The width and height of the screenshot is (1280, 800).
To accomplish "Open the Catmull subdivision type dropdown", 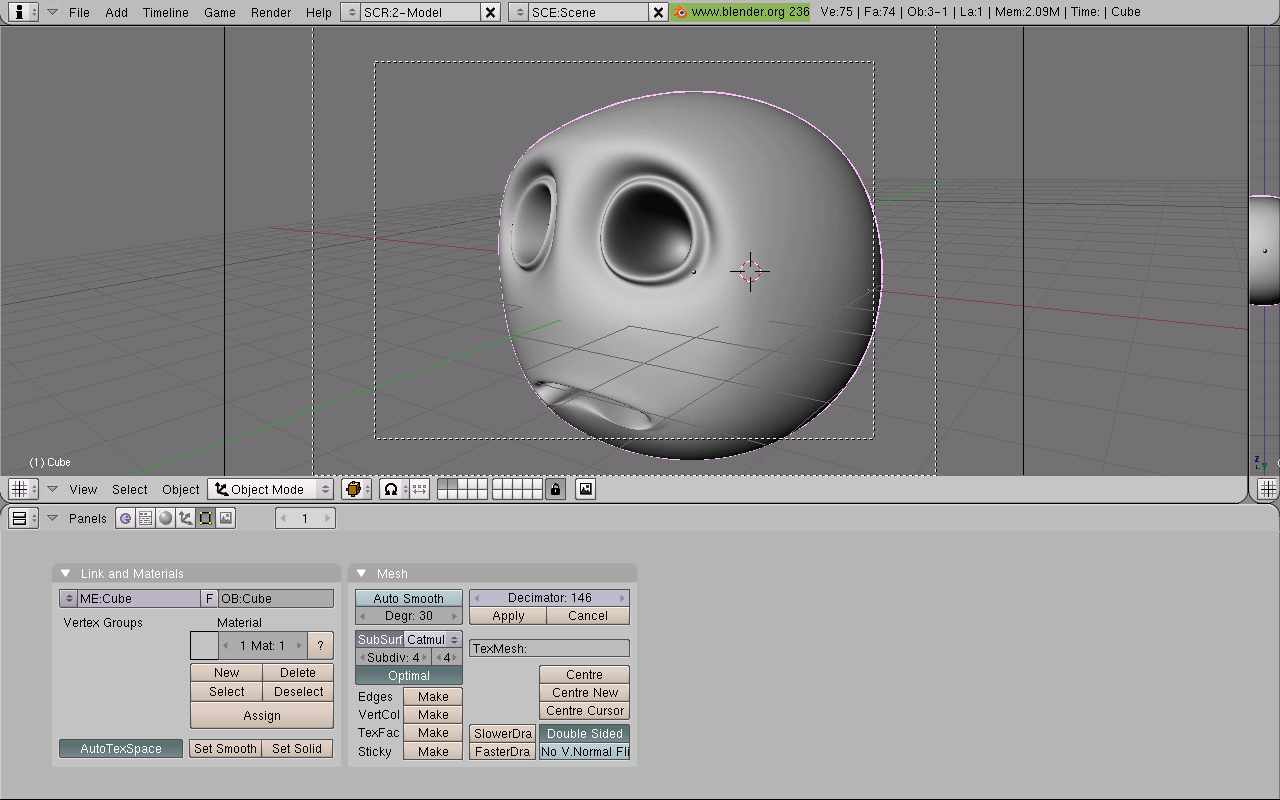I will [x=433, y=640].
